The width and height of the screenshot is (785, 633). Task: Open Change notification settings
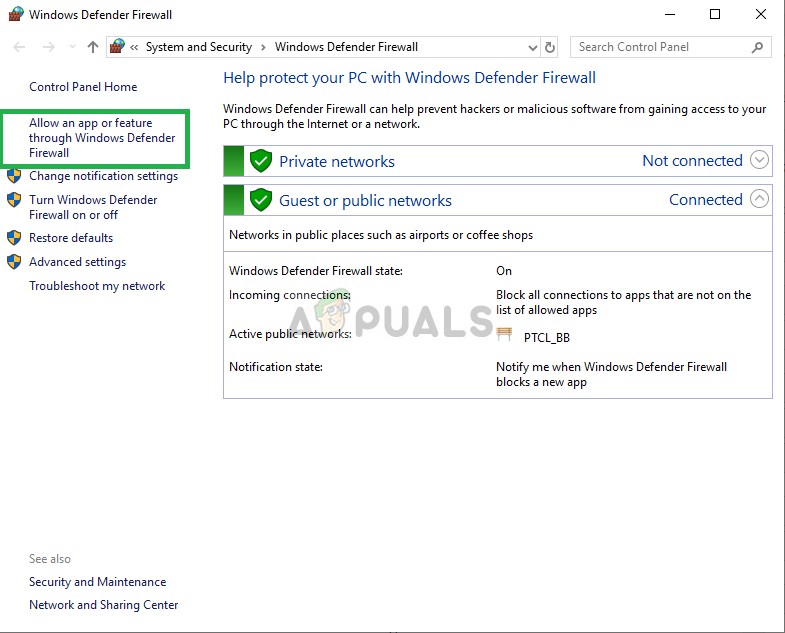[104, 176]
